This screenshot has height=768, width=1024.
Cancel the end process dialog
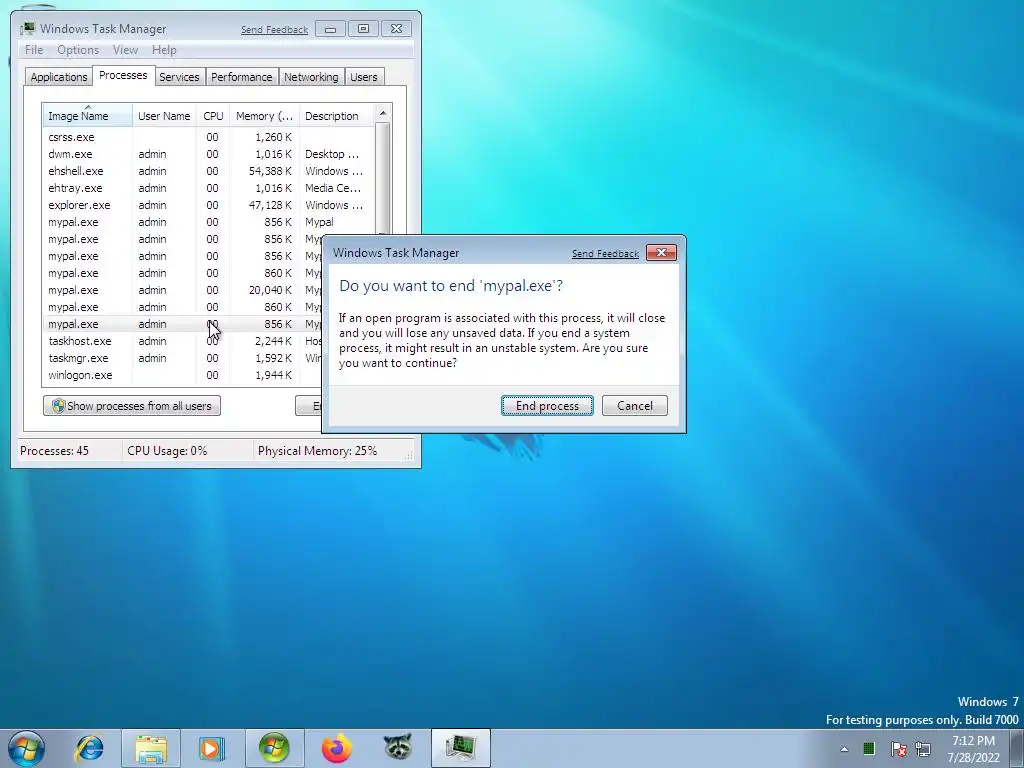635,406
